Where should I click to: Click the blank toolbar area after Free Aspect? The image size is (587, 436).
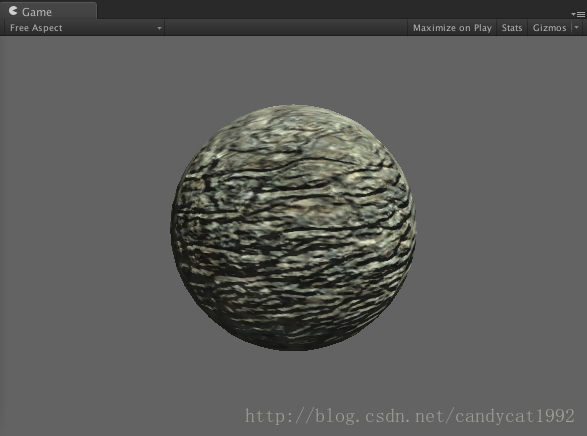click(286, 28)
